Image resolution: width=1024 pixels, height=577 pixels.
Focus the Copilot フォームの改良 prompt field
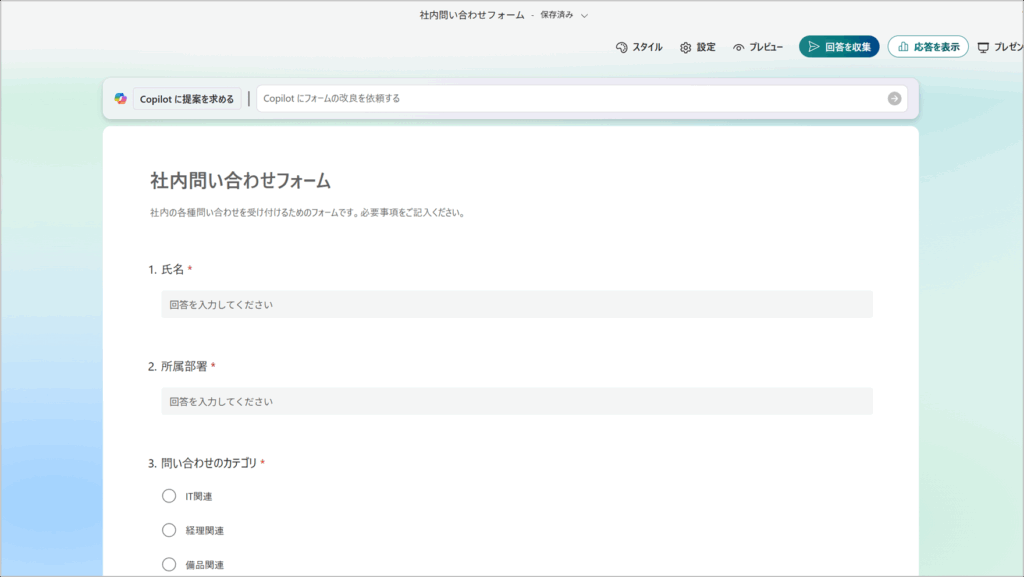570,98
